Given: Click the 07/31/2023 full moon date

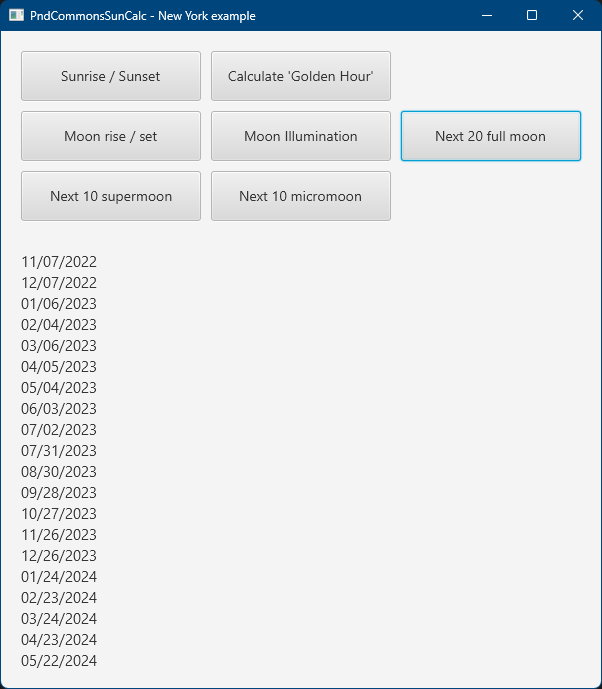Looking at the screenshot, I should pyautogui.click(x=59, y=451).
